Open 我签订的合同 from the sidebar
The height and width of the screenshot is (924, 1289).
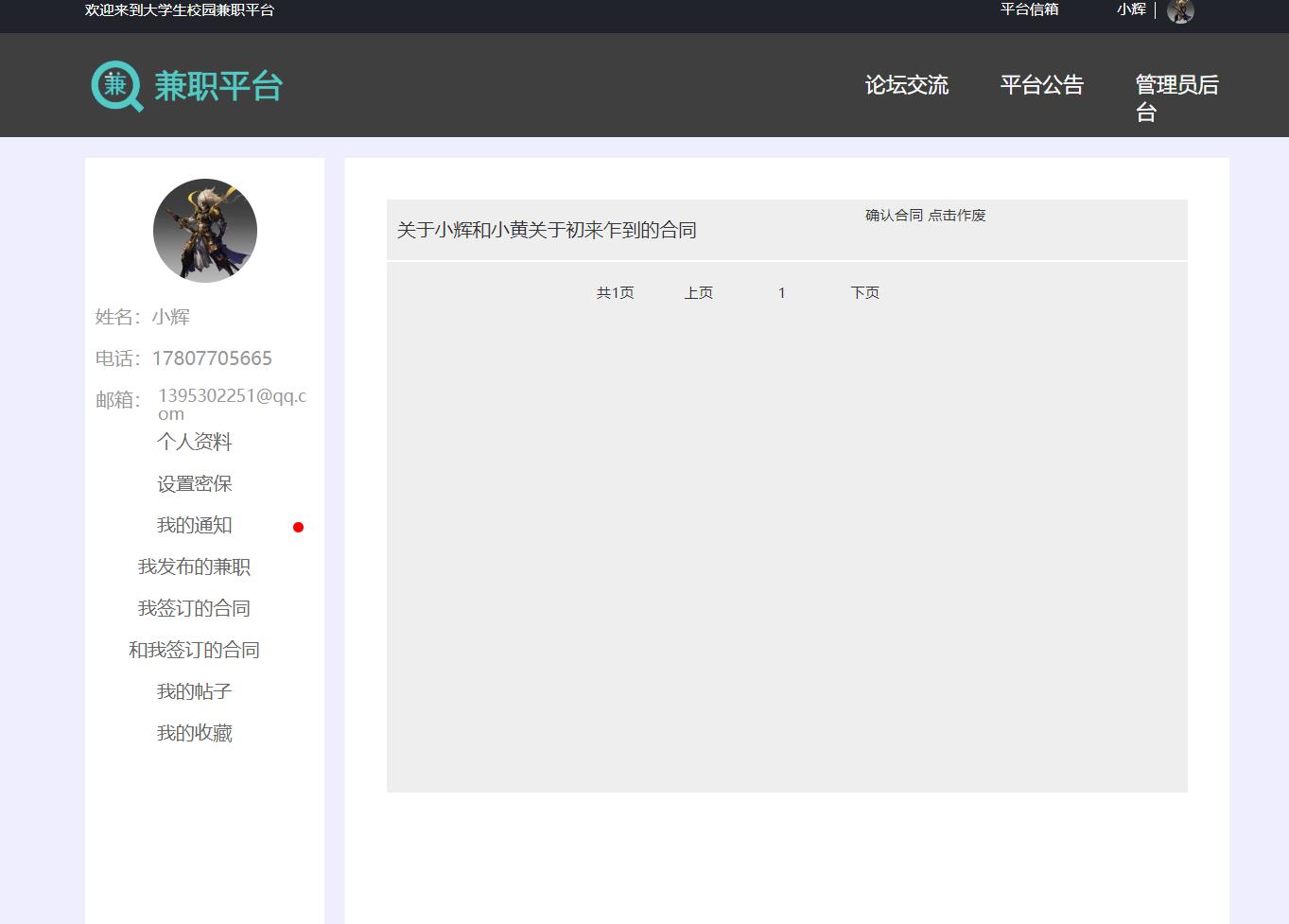click(194, 608)
